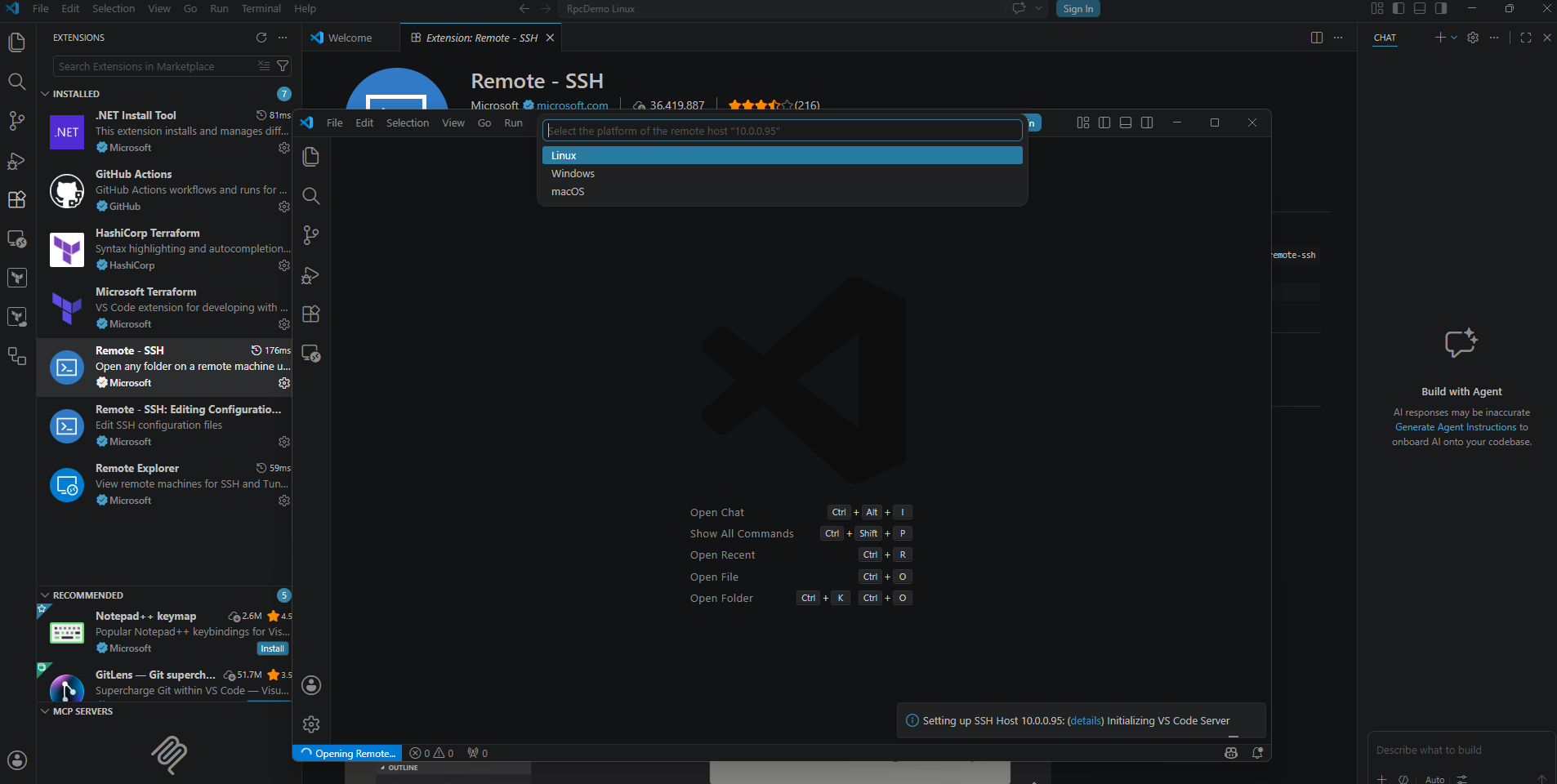Screen dimensions: 1557x784
Task: Open Manage gear in the front window
Action: 311,724
